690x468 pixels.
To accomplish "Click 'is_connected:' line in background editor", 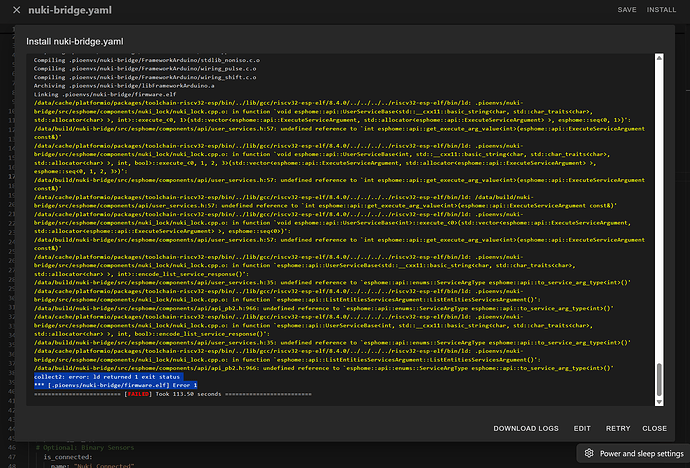I will click(x=68, y=457).
